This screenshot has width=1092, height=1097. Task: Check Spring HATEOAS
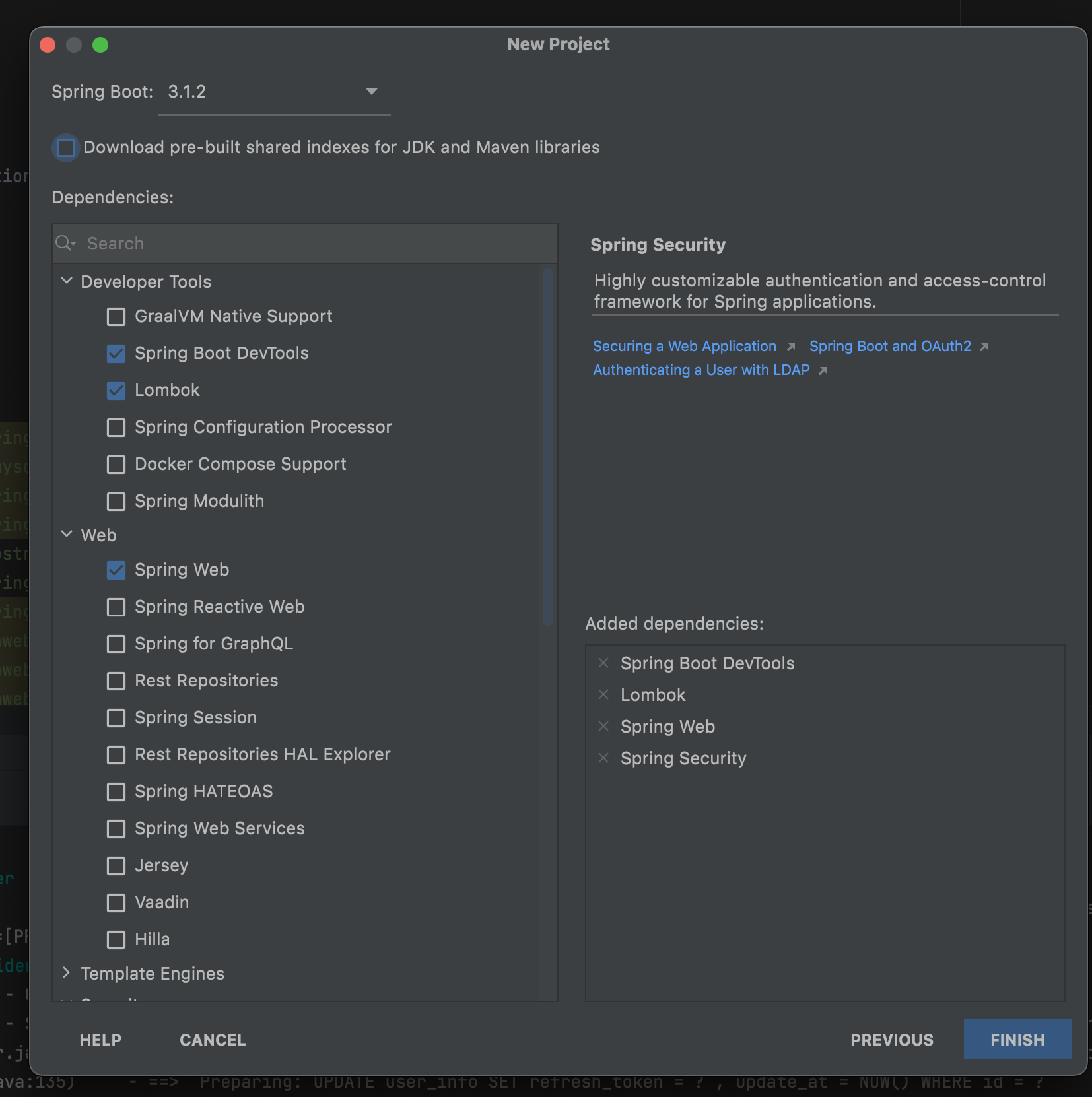click(x=116, y=792)
